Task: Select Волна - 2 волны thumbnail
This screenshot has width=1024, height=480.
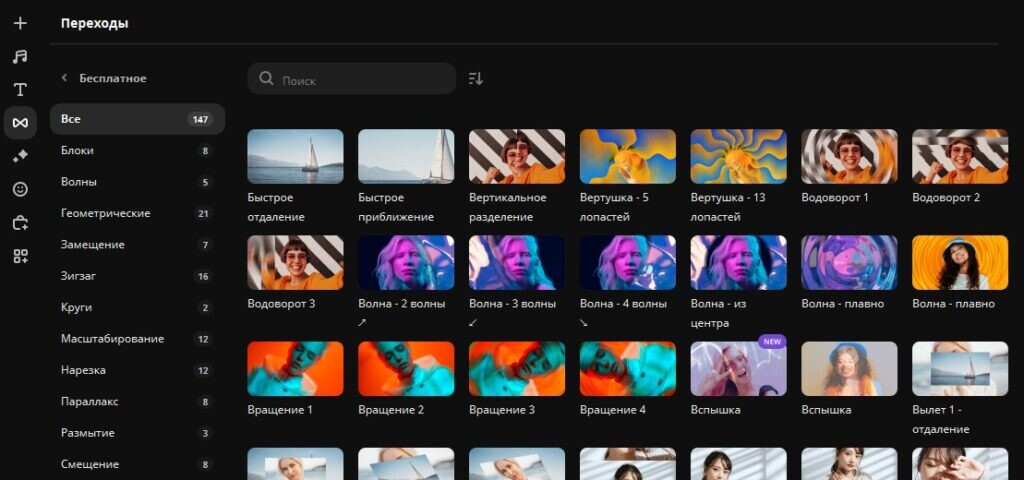Action: click(x=406, y=263)
